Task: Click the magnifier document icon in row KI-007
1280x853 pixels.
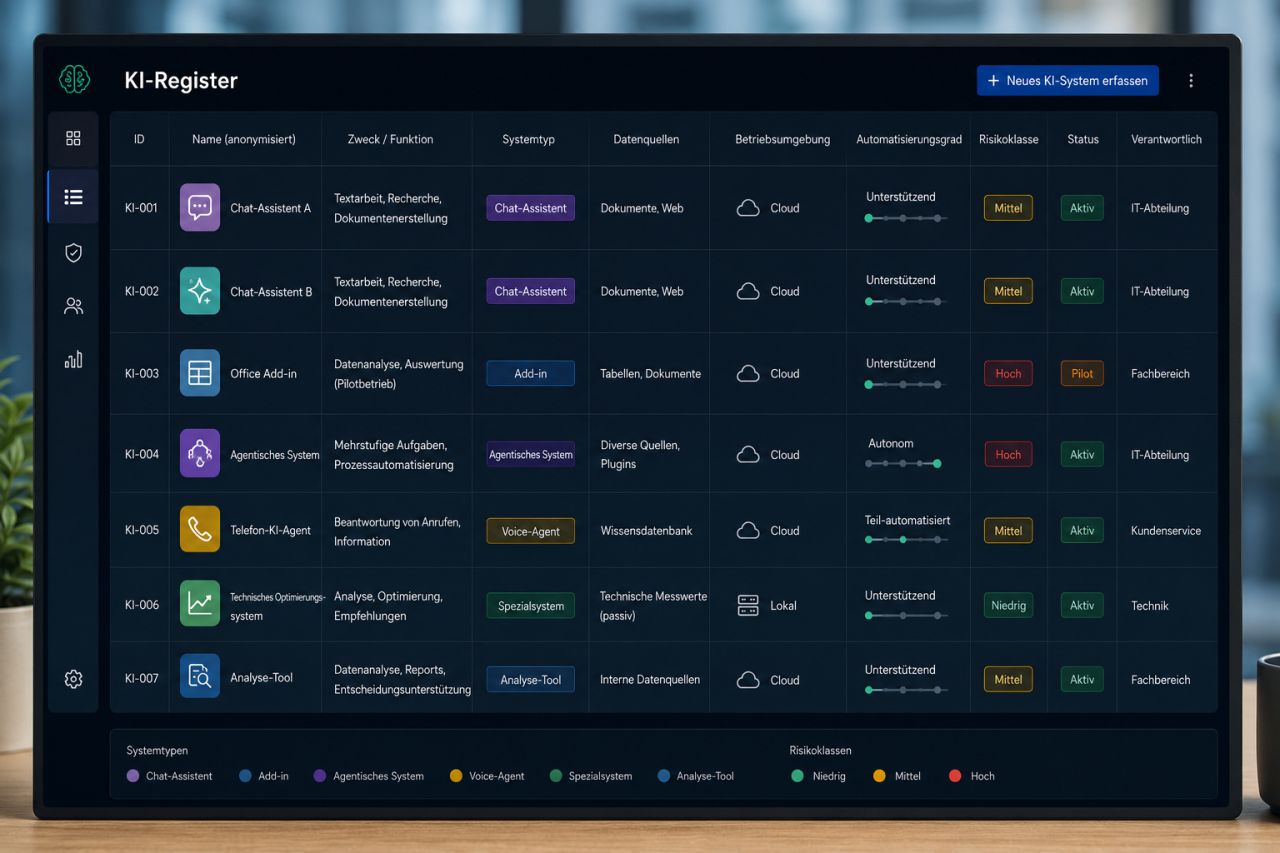Action: [200, 677]
